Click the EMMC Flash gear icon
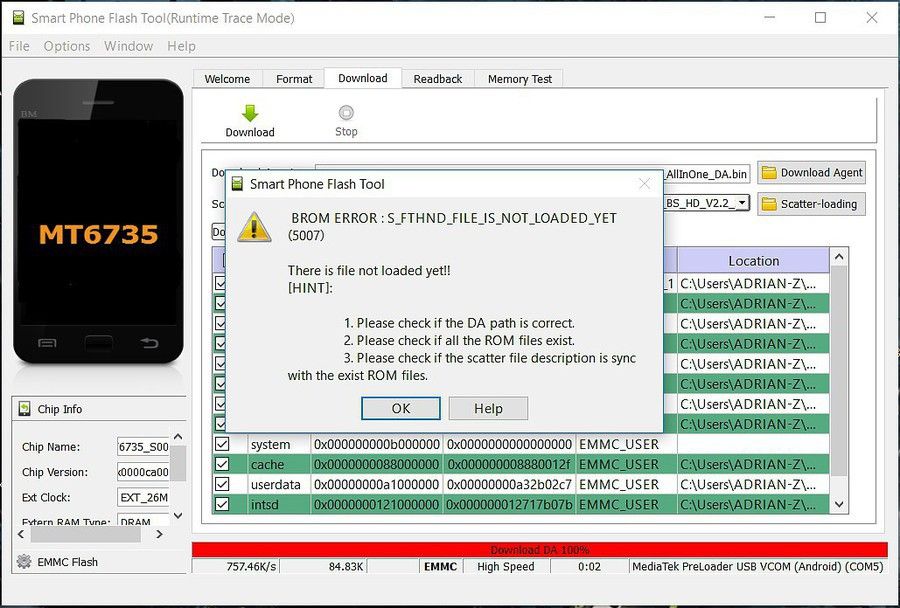This screenshot has width=900, height=608. [24, 561]
